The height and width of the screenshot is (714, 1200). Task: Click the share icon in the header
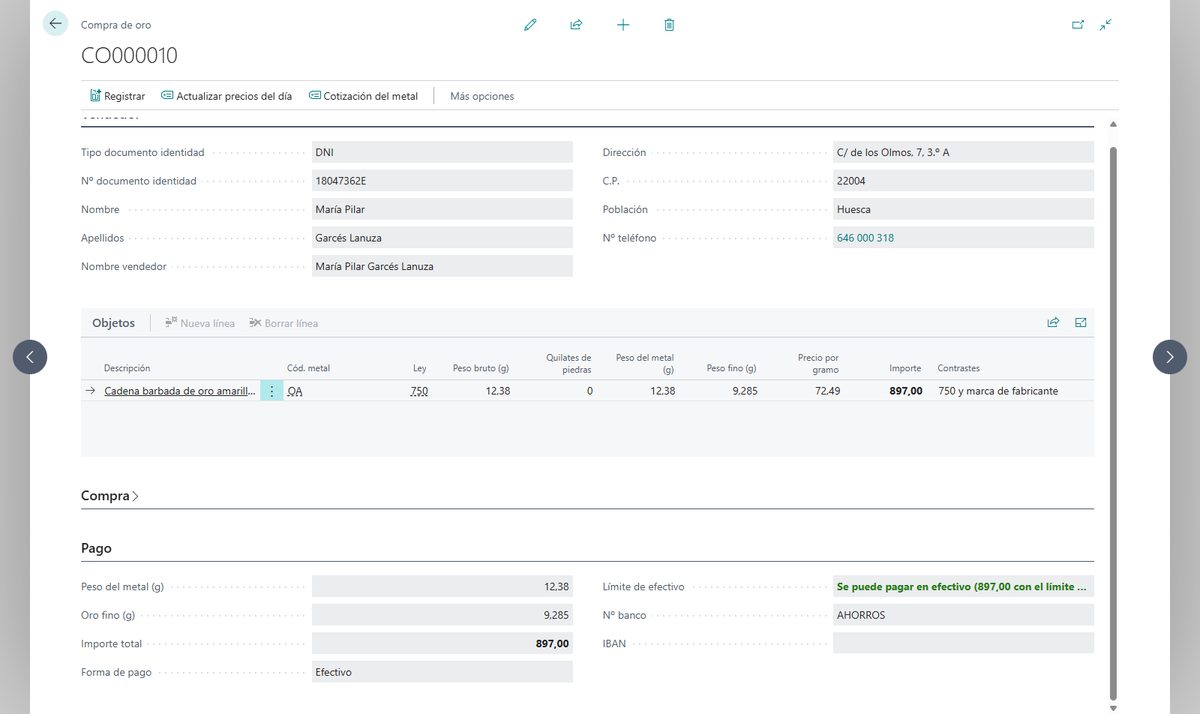coord(576,25)
